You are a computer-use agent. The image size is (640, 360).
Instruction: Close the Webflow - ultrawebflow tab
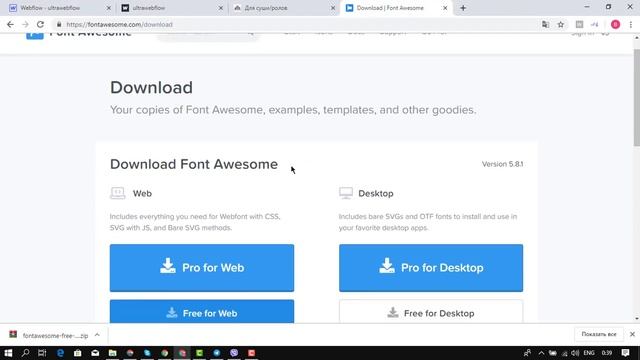click(x=109, y=8)
